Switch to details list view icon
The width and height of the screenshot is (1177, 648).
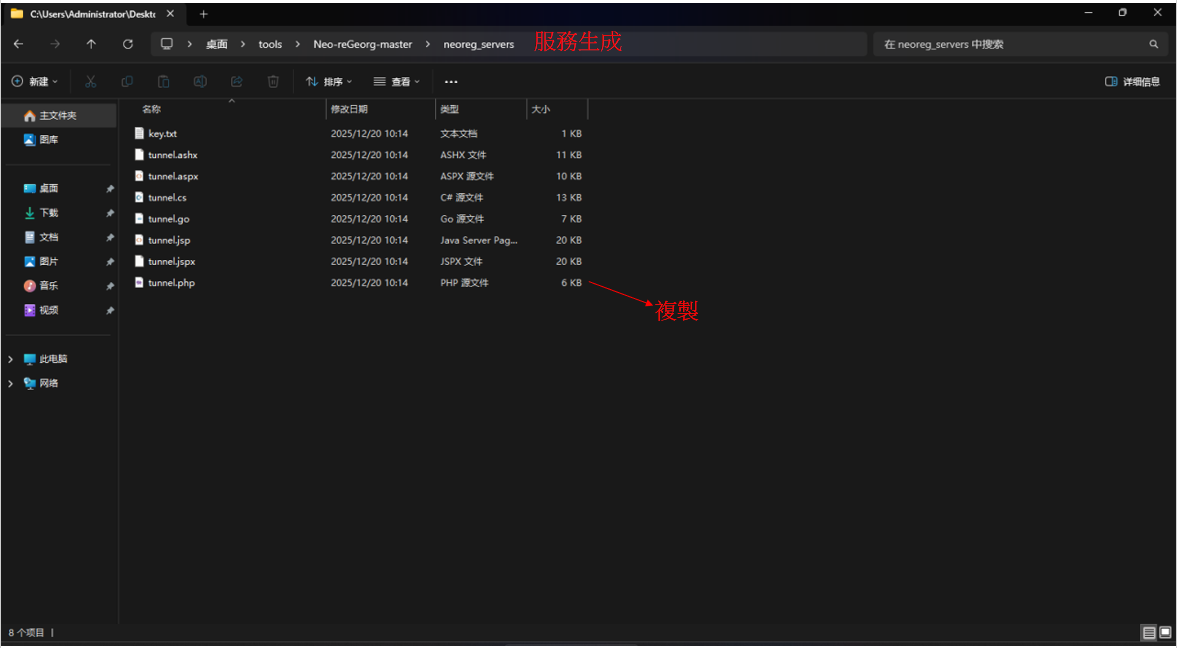[1149, 633]
